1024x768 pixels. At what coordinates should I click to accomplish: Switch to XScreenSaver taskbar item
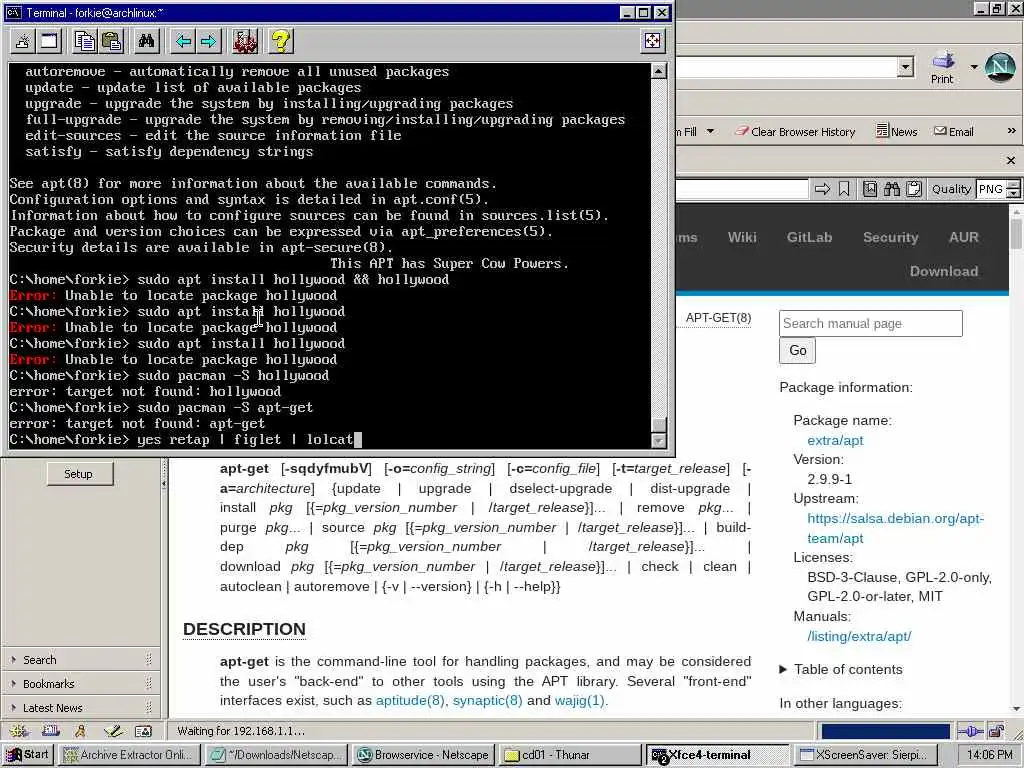click(x=867, y=755)
